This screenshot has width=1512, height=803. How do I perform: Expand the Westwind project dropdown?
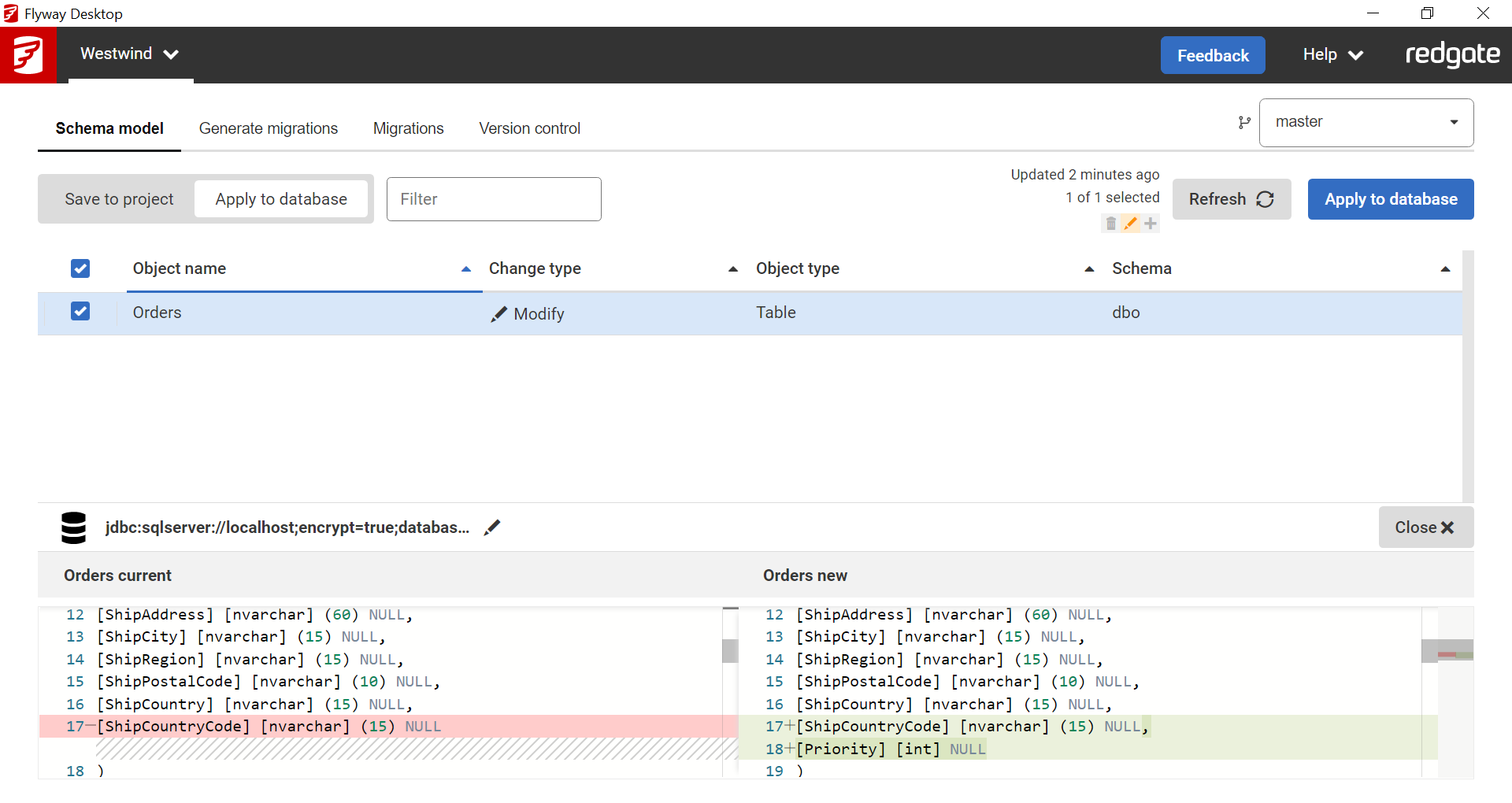coord(130,54)
